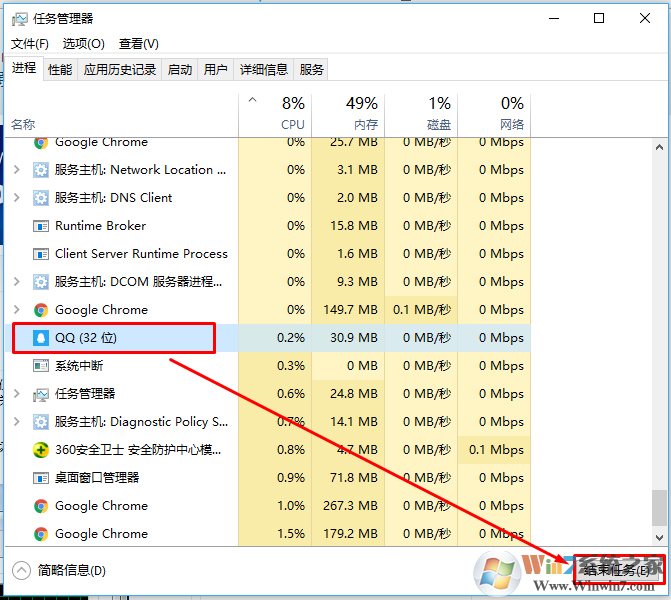The image size is (671, 600).
Task: Click the Client Server Runtime Process icon
Action: [x=41, y=254]
